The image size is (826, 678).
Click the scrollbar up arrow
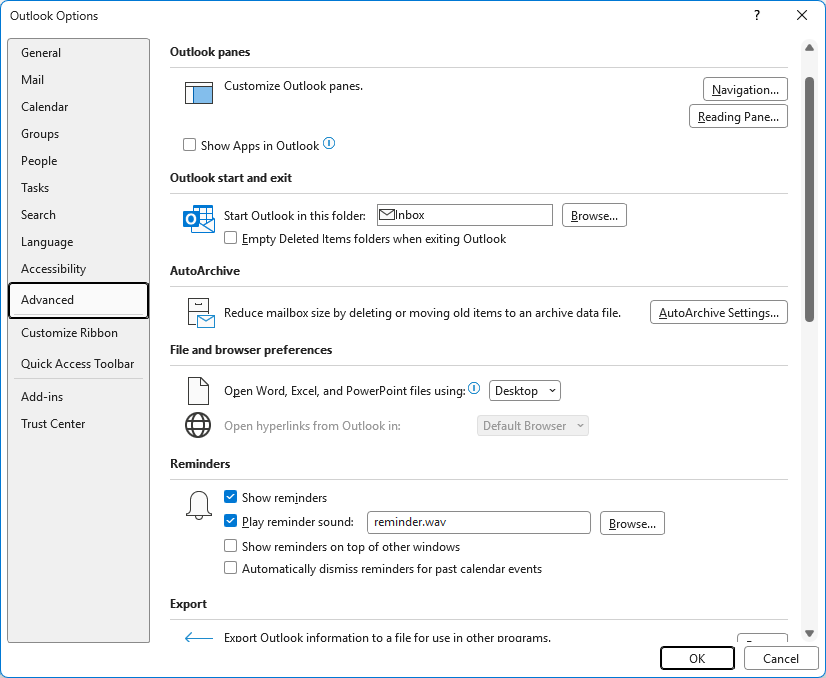pyautogui.click(x=809, y=47)
